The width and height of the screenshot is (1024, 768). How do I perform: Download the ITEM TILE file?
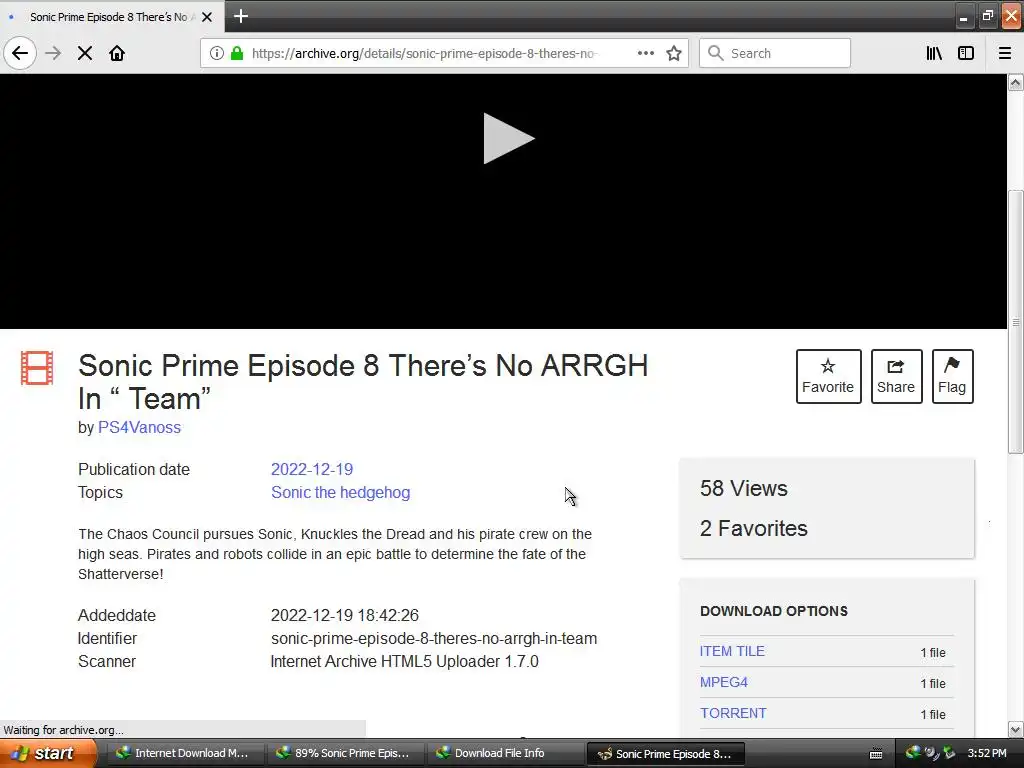[x=732, y=651]
